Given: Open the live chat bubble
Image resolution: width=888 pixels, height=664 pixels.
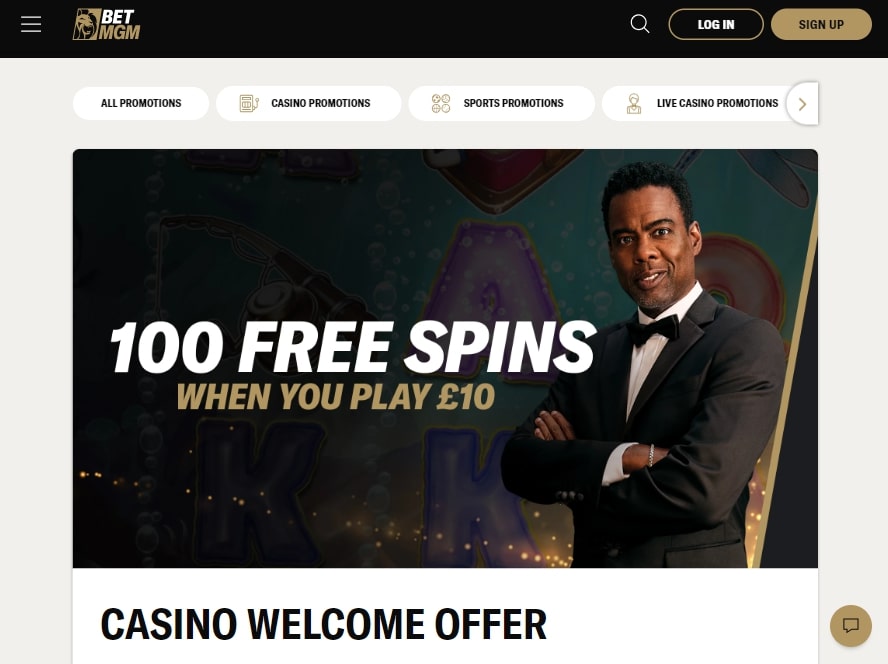Looking at the screenshot, I should coord(850,625).
